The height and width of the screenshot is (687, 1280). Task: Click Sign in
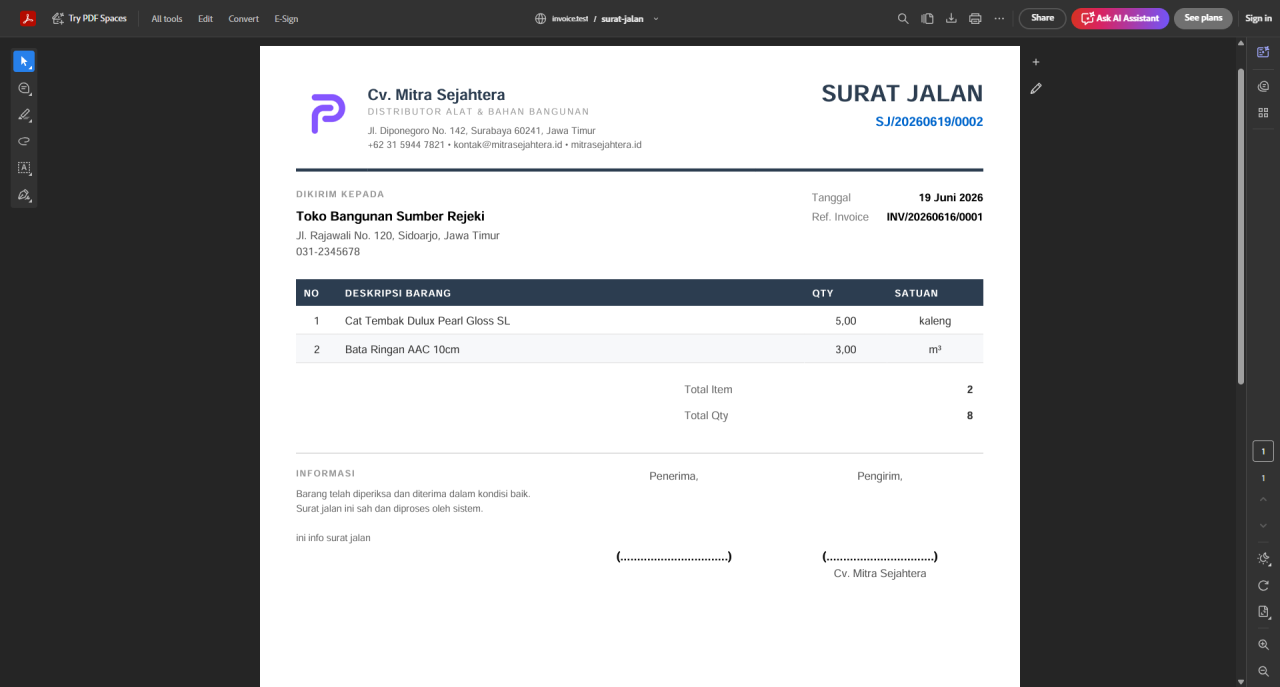(1258, 18)
